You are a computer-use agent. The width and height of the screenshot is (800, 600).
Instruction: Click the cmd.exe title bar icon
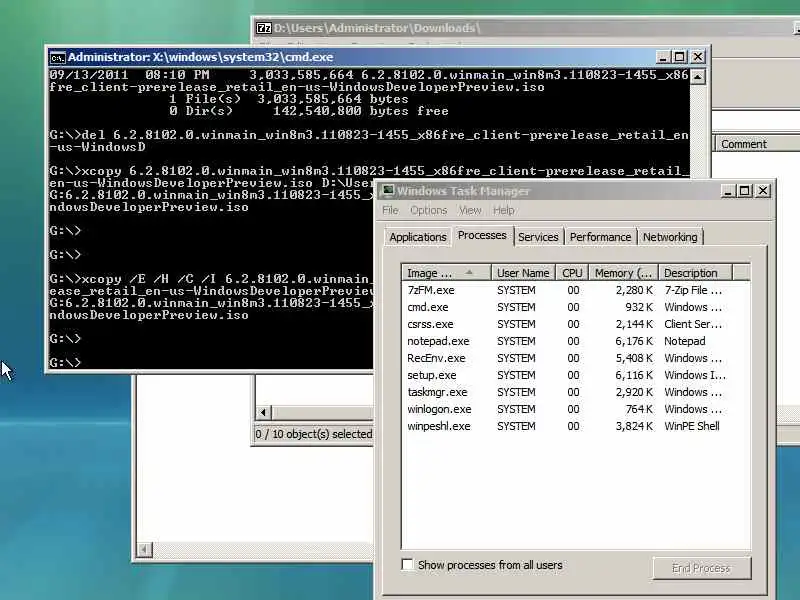pyautogui.click(x=57, y=57)
